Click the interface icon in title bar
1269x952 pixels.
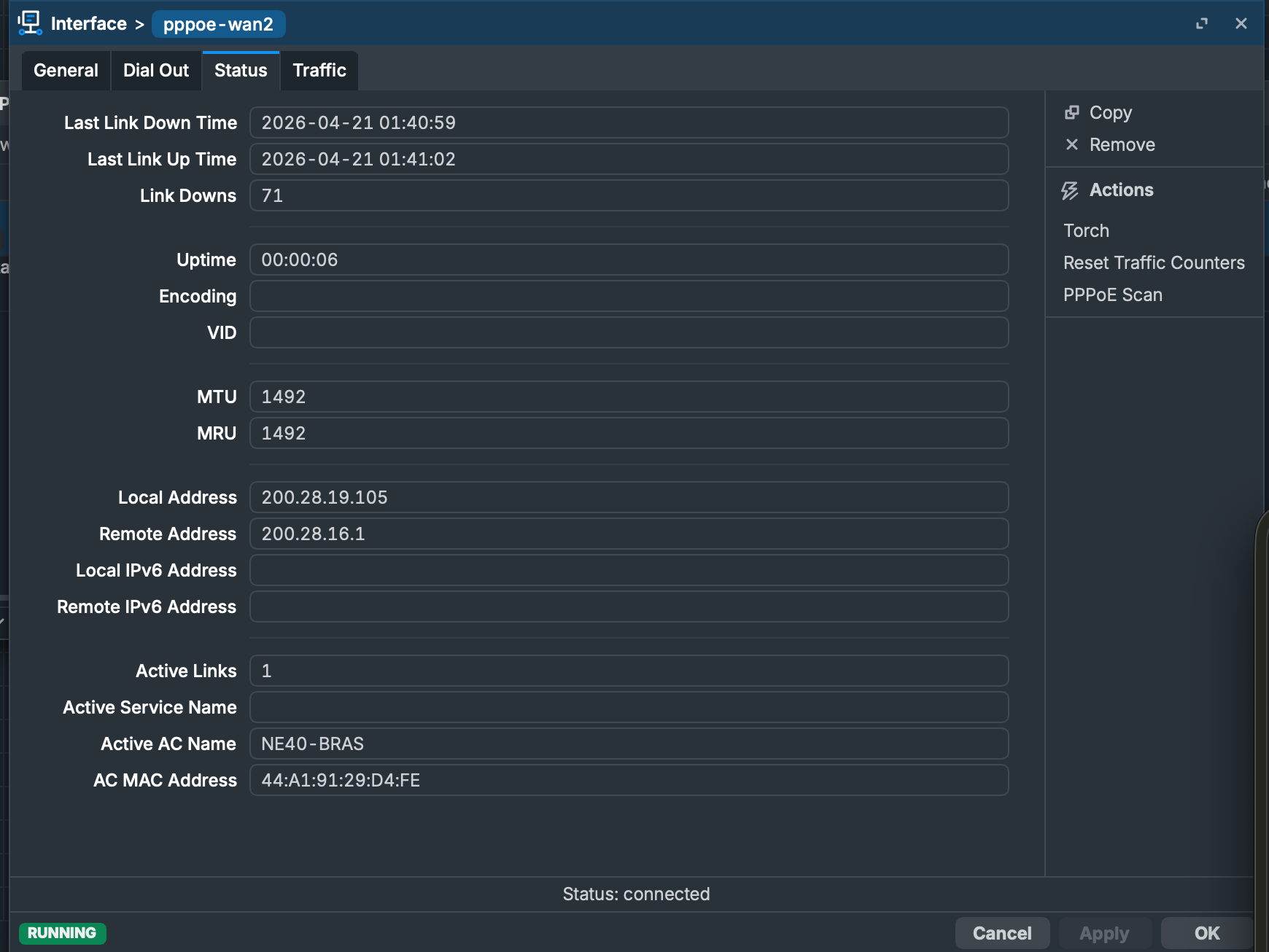(30, 23)
